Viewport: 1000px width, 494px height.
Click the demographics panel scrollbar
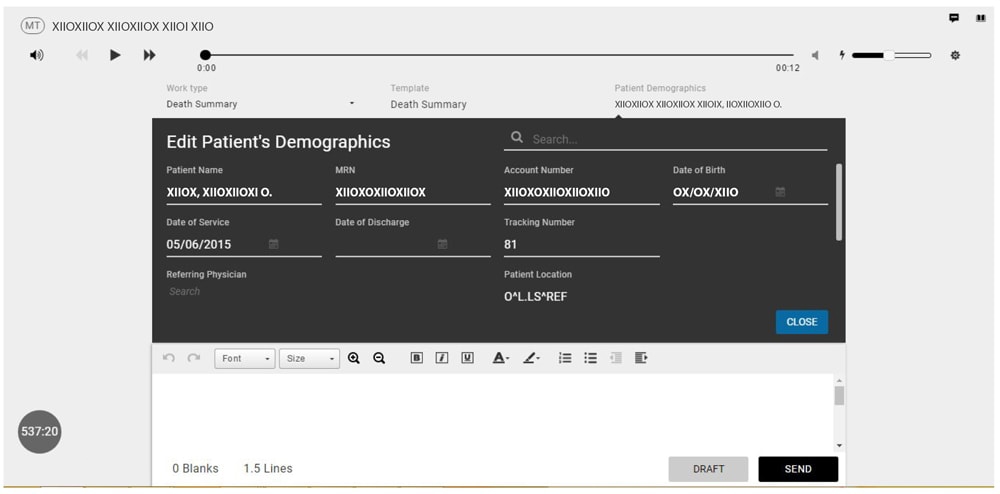point(839,203)
